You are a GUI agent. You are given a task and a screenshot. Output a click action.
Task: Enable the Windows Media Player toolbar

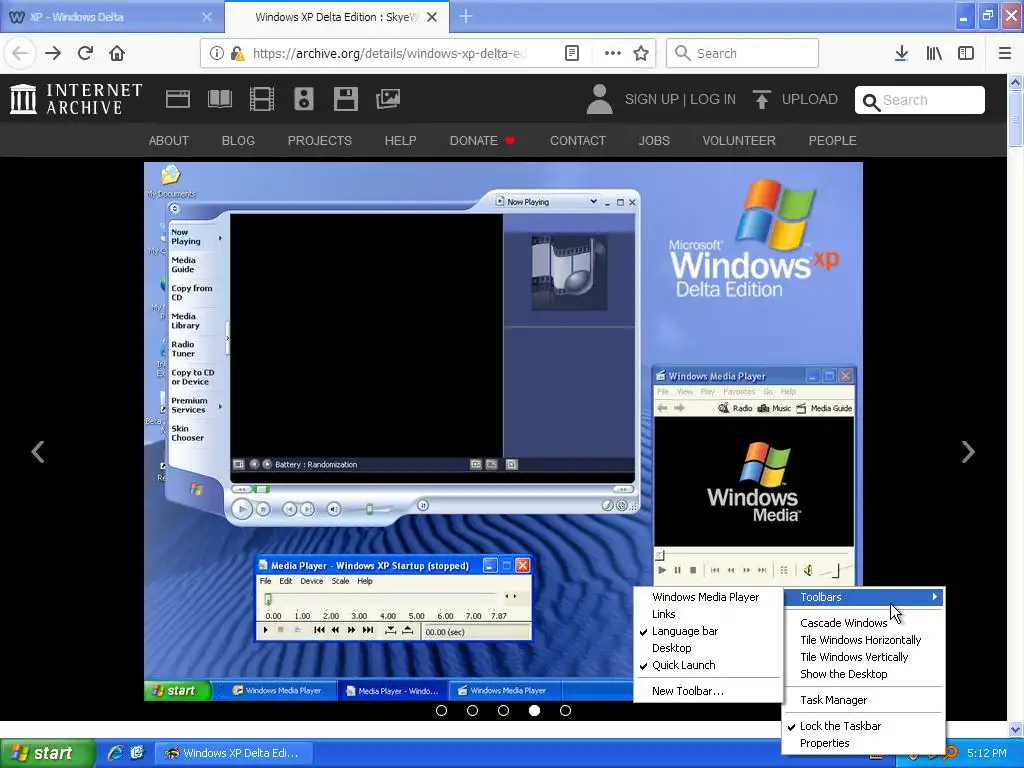point(708,597)
